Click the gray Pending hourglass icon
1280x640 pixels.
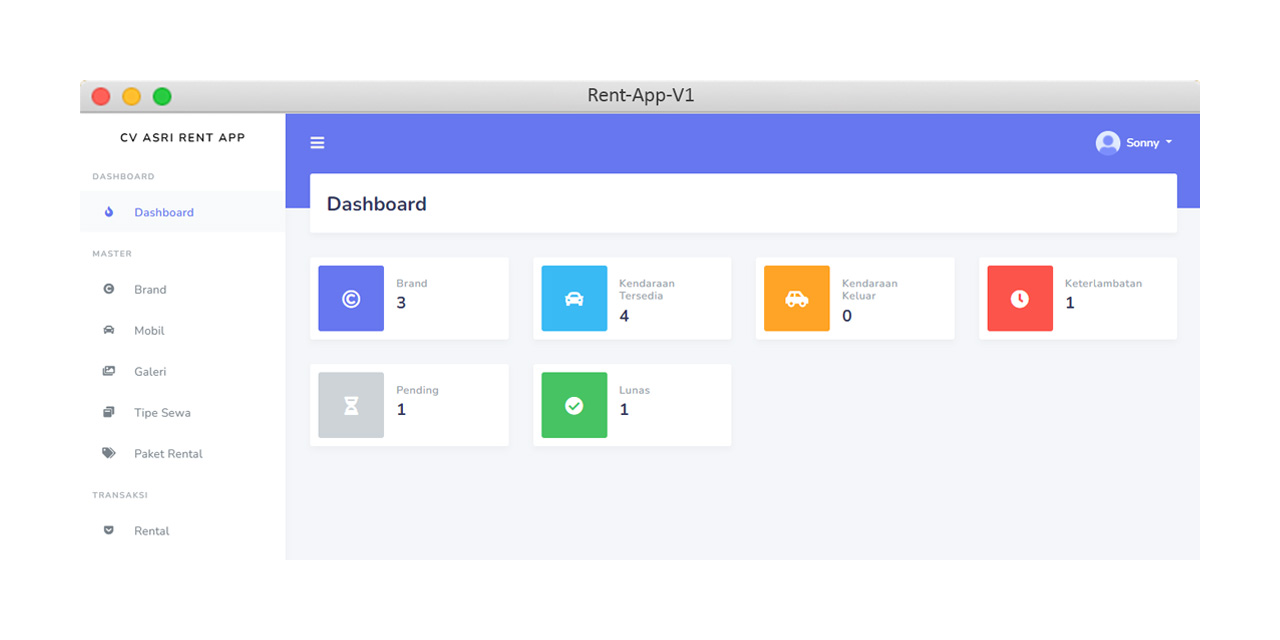pyautogui.click(x=351, y=405)
